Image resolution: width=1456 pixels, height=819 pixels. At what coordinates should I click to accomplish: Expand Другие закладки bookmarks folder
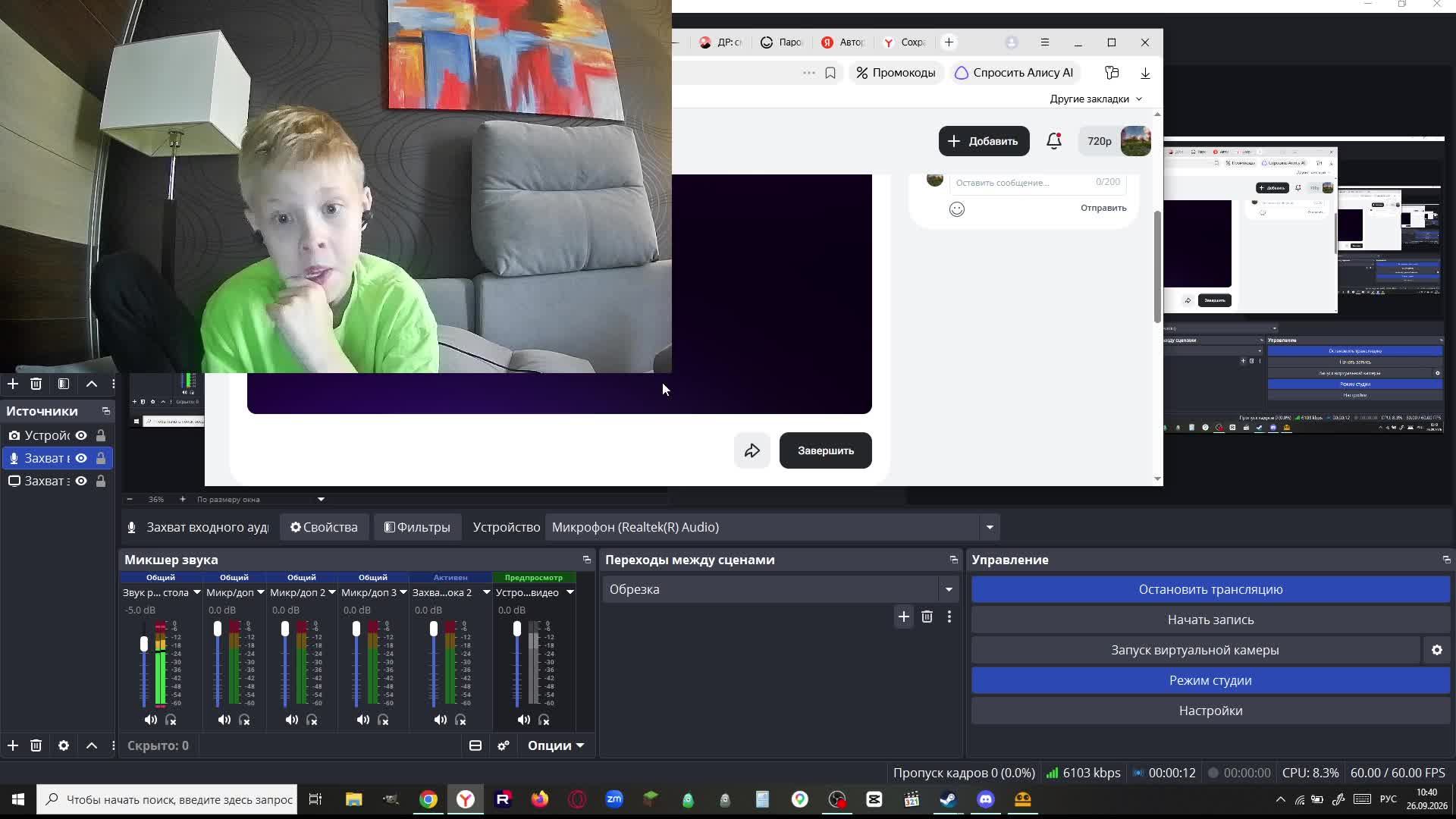point(1095,99)
